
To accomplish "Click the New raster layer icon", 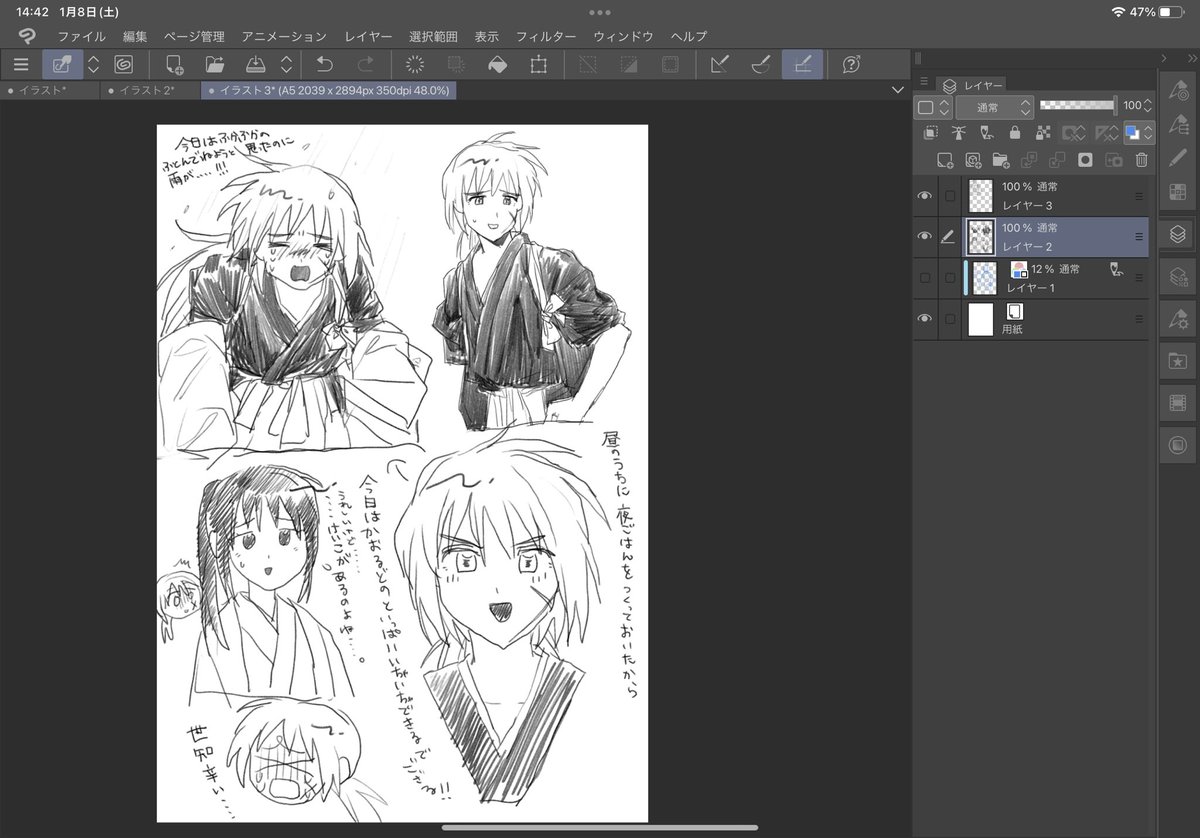I will pyautogui.click(x=944, y=159).
